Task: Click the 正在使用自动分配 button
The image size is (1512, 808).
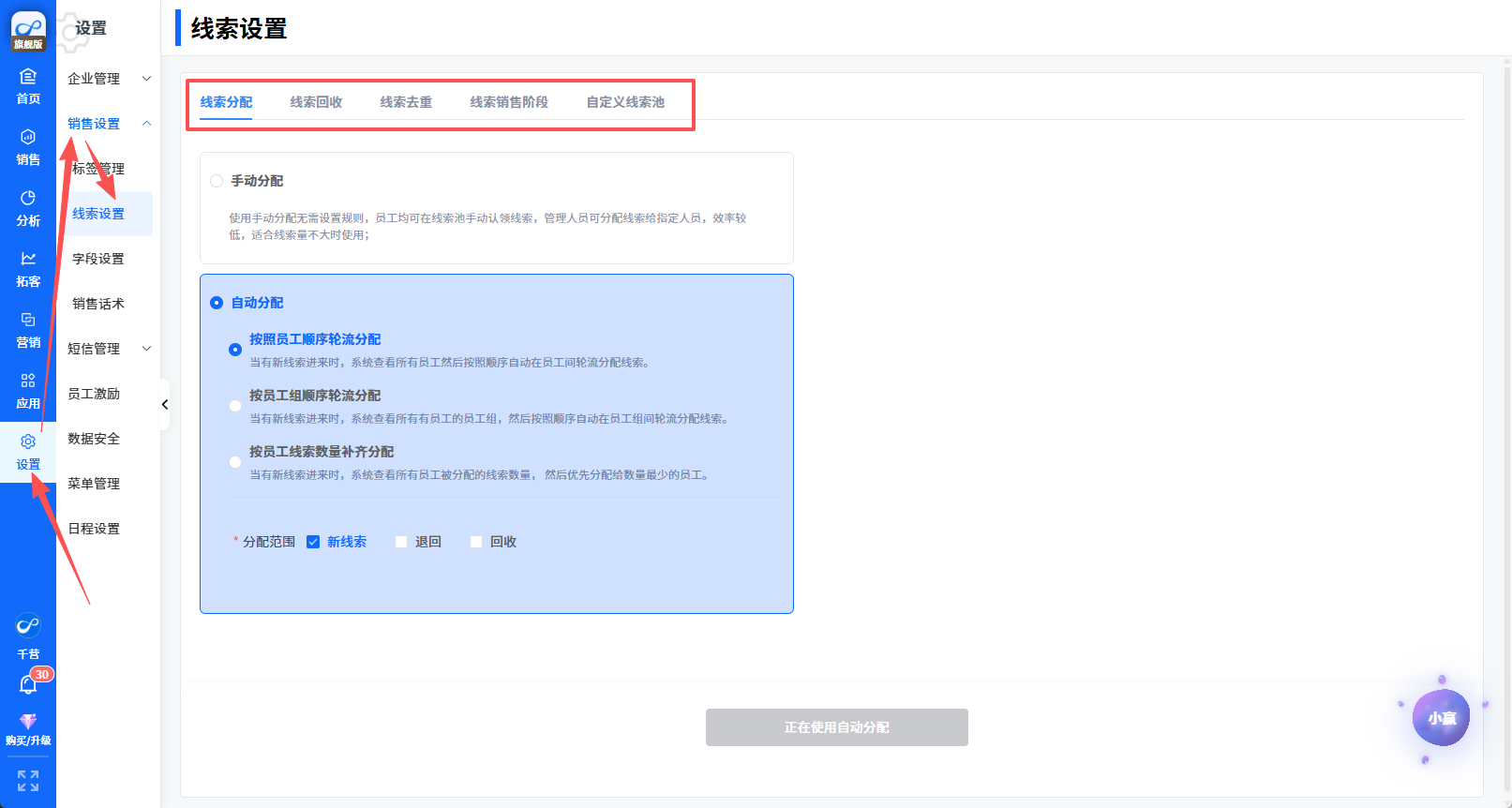Action: (836, 727)
